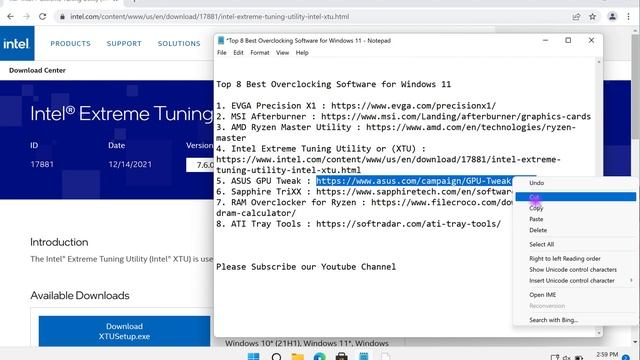Minimize the Notepad window
The image size is (640, 360).
(545, 40)
